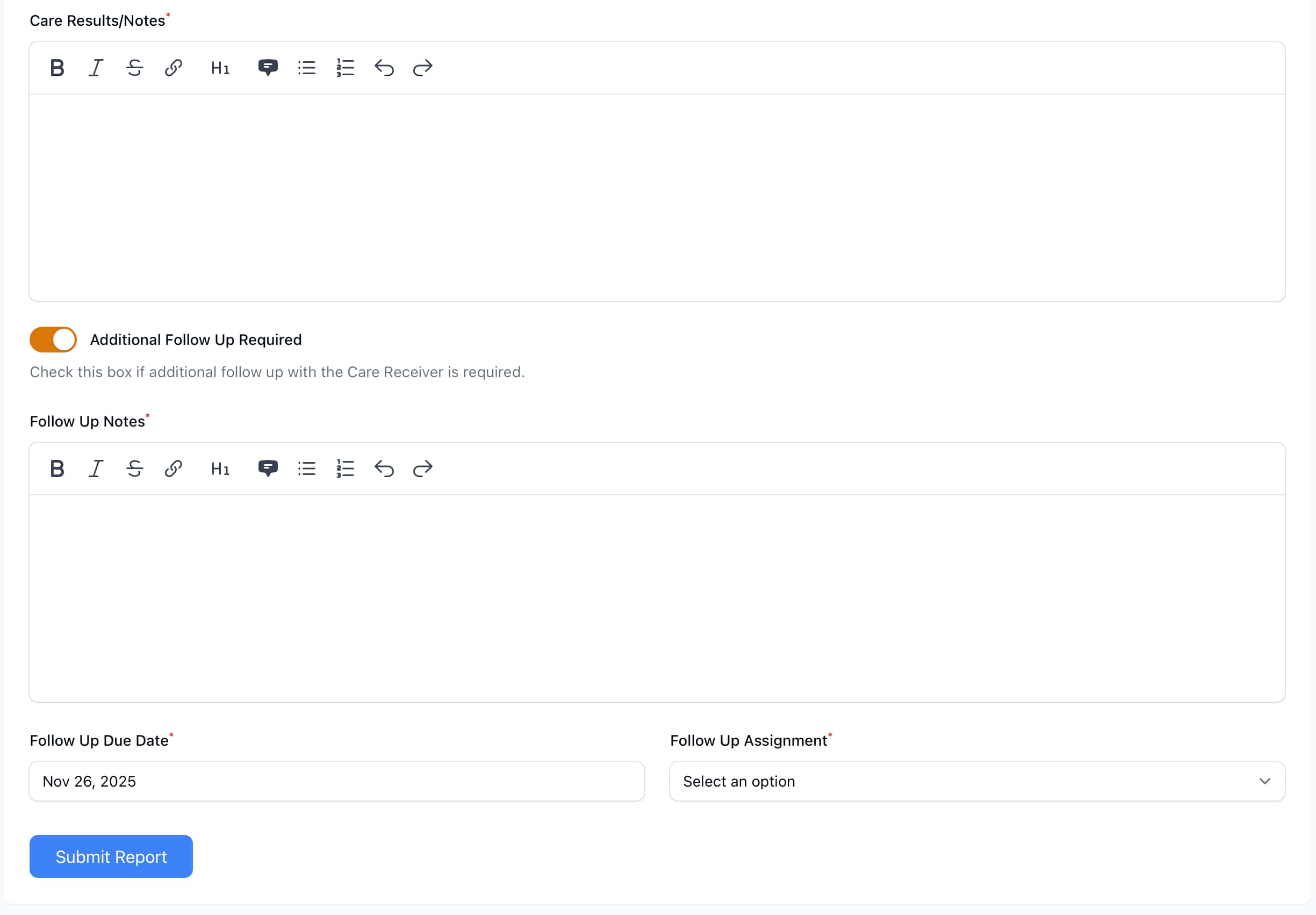Select the Care Results/Notes label
Viewport: 1316px width, 915px height.
click(97, 20)
